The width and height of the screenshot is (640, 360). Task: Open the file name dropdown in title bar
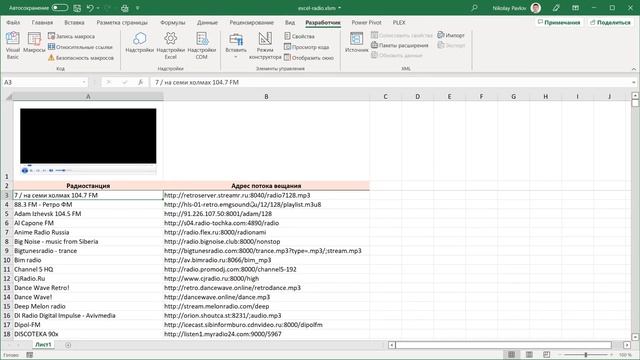click(x=340, y=8)
